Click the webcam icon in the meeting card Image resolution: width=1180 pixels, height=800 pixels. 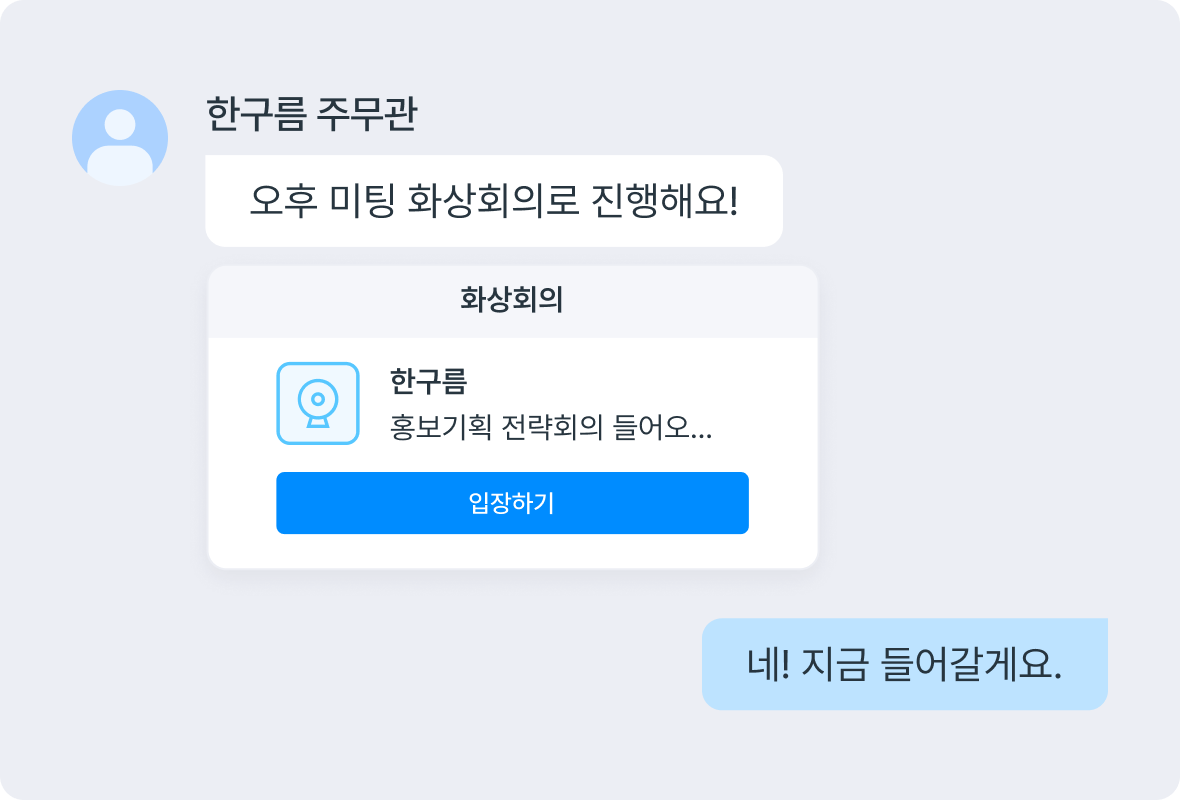[x=318, y=403]
